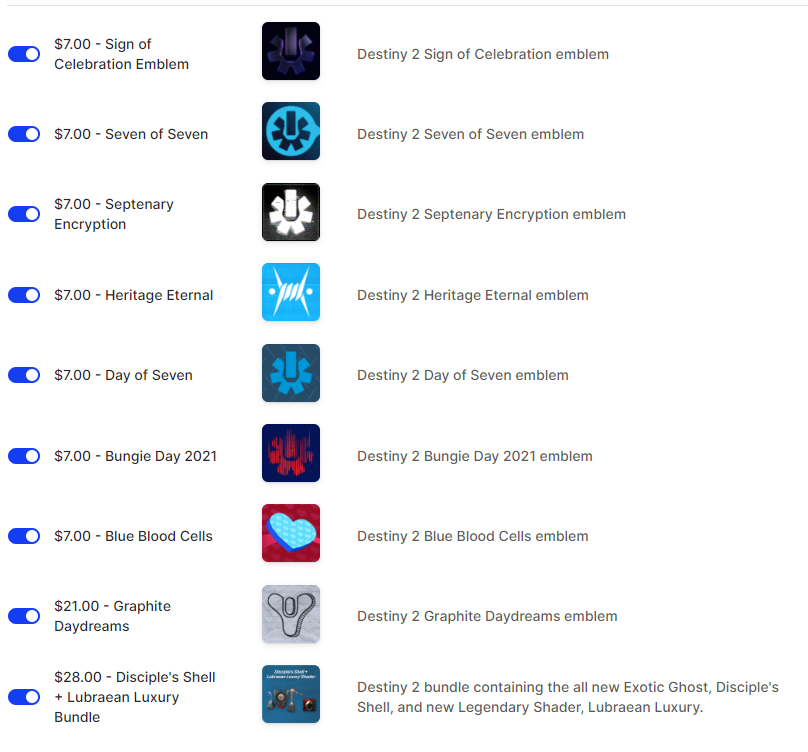
Task: Disable the Day of Seven toggle
Action: click(23, 375)
